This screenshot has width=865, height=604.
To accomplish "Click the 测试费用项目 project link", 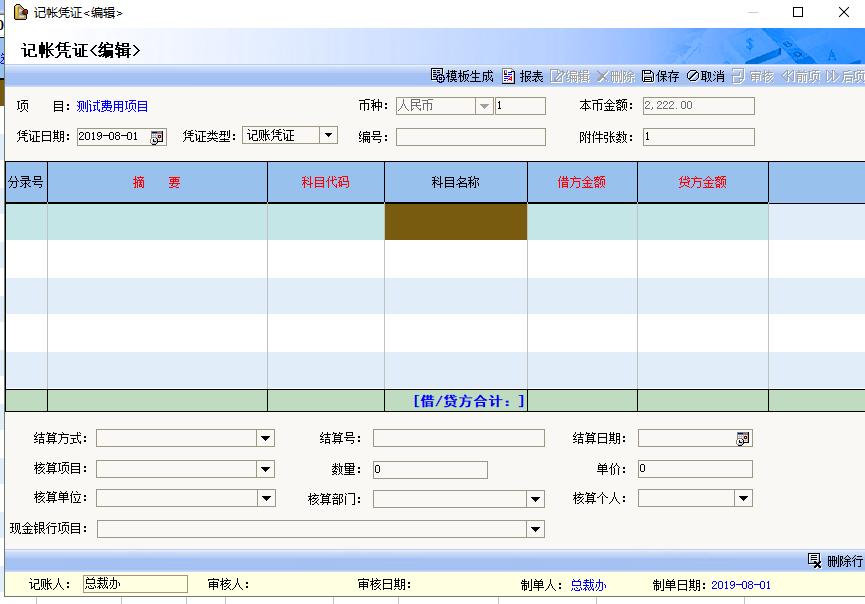I will coord(112,106).
